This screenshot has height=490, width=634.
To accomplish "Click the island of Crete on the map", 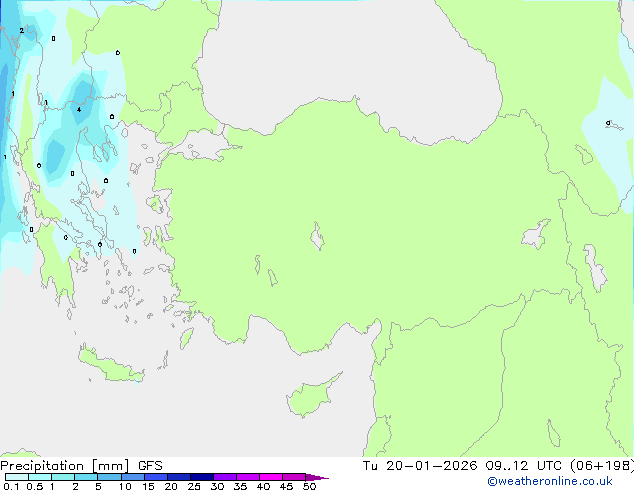I will tap(110, 365).
